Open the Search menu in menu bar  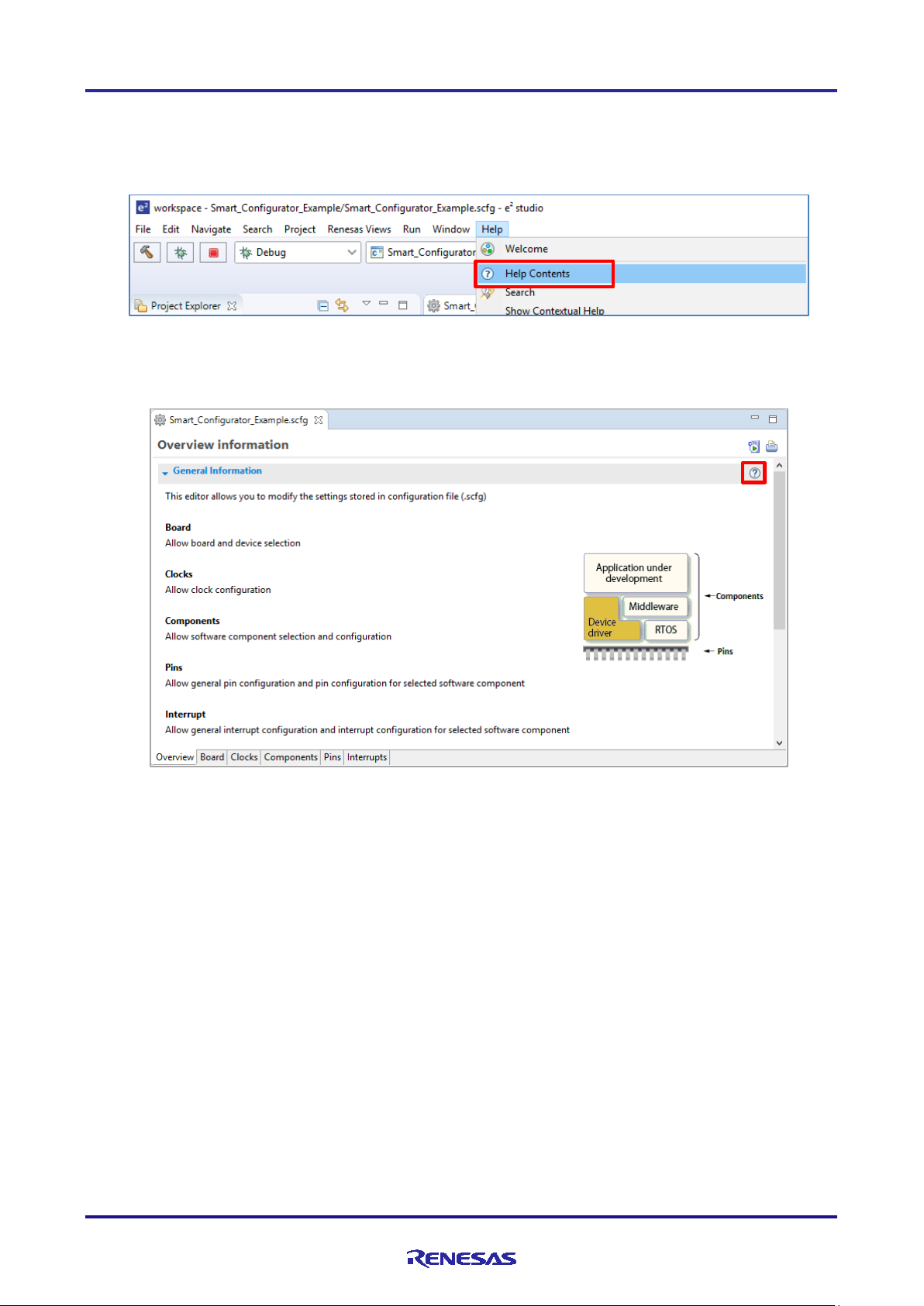[257, 229]
